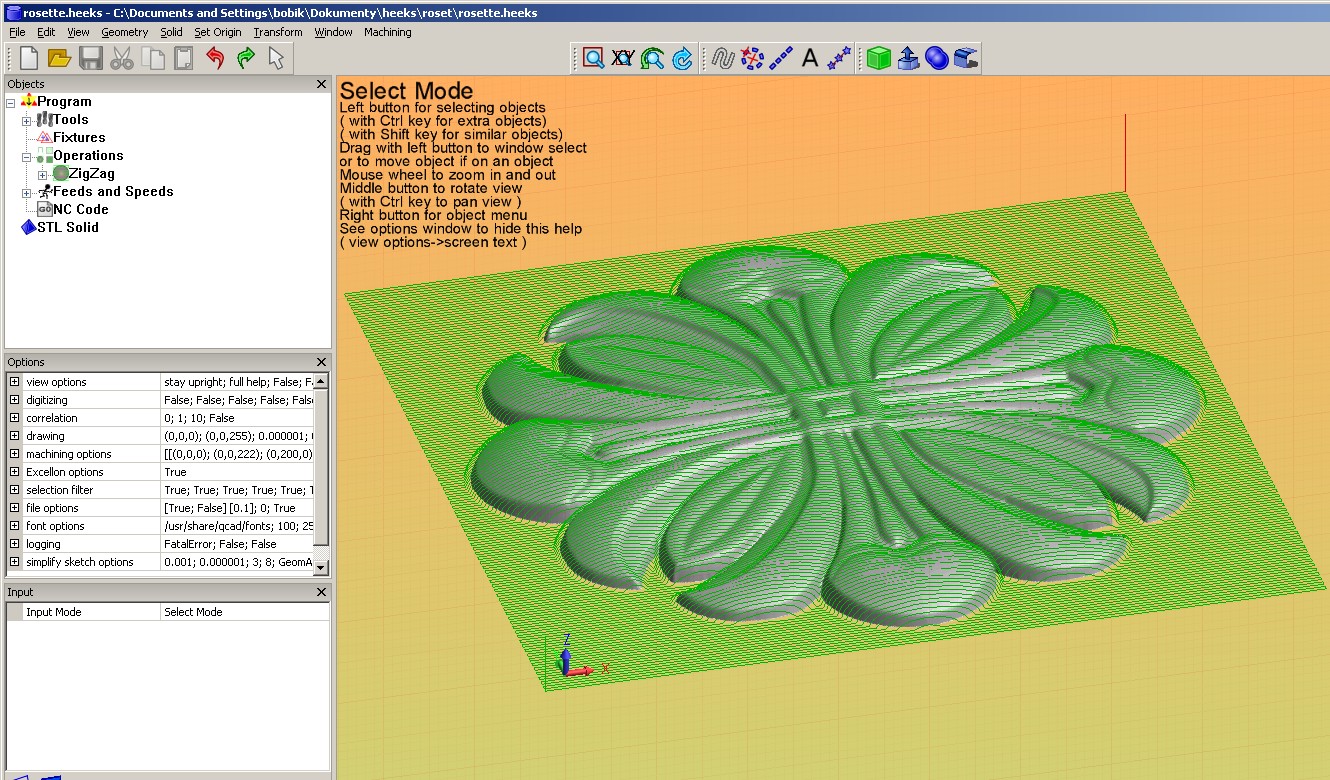Select STL Solid in Objects tree

[67, 227]
